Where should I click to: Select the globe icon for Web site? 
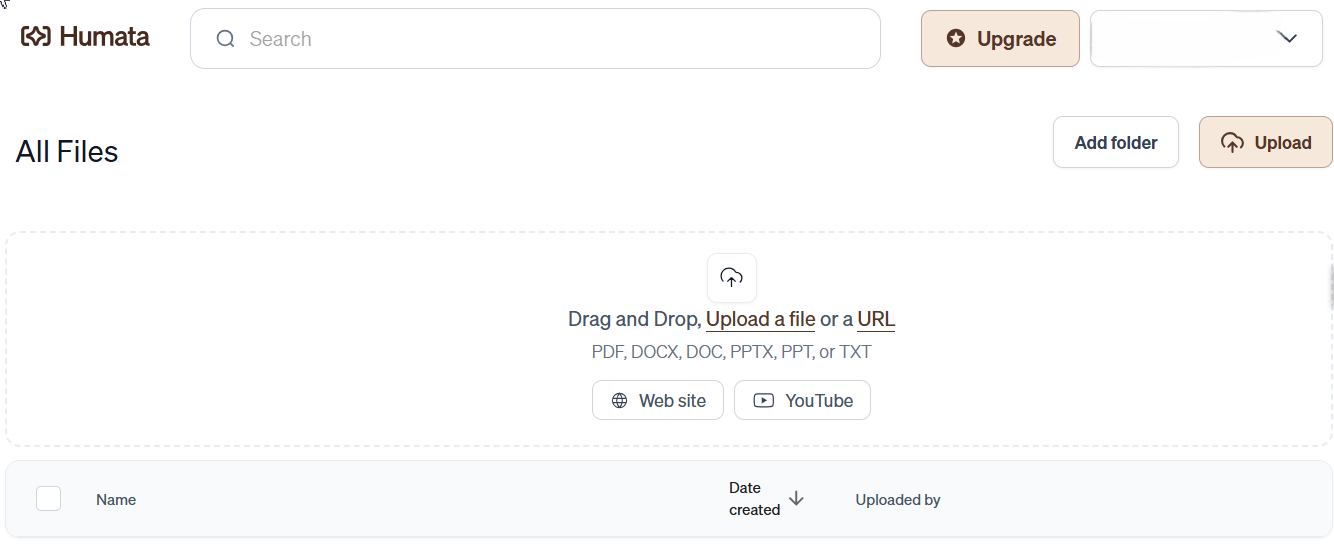coord(620,400)
